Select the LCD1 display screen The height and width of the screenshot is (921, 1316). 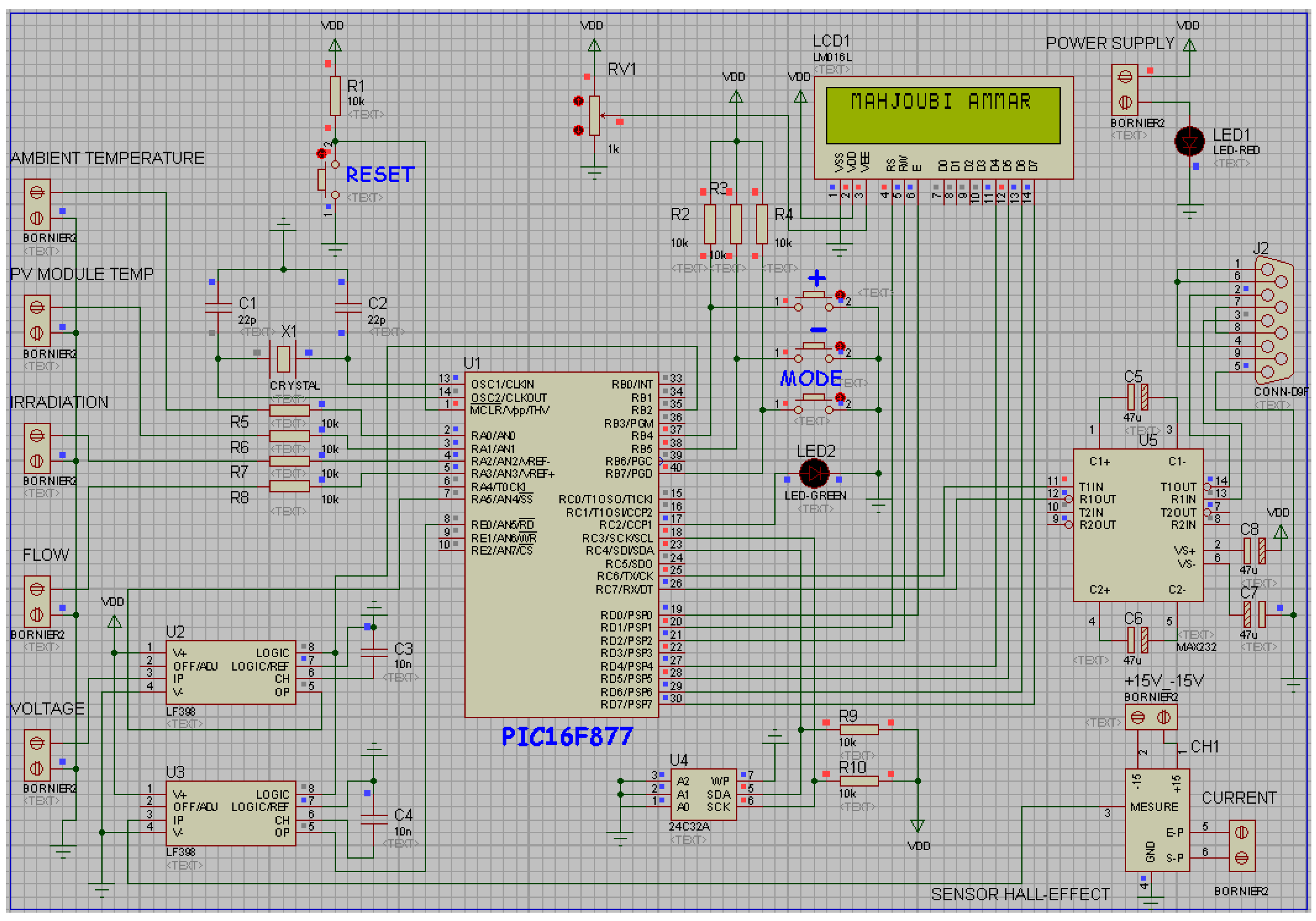(x=943, y=115)
